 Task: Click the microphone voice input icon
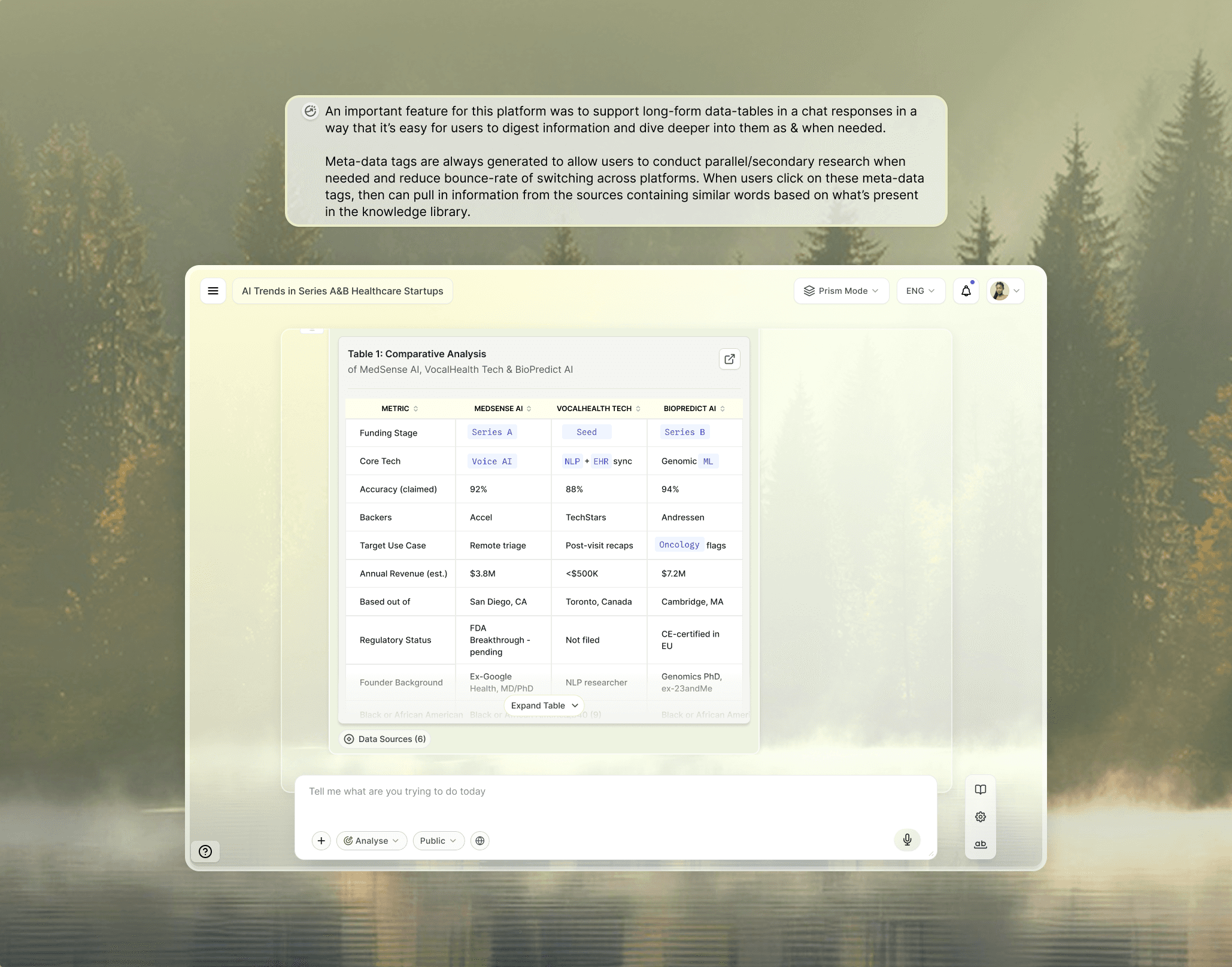coord(907,840)
